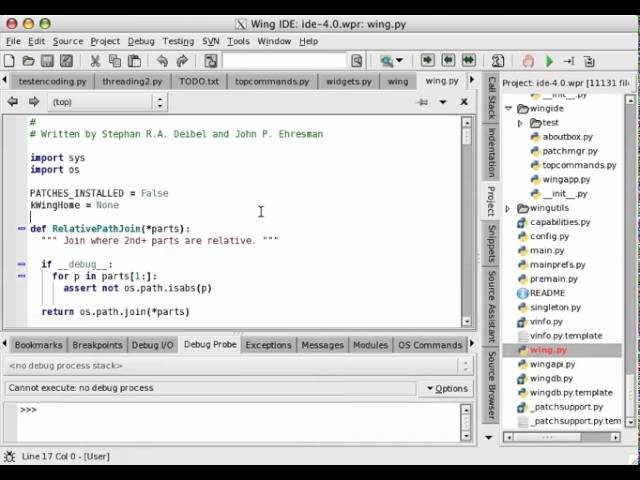Switch to the topcommands.py editor tab
This screenshot has width=640, height=480.
point(272,81)
